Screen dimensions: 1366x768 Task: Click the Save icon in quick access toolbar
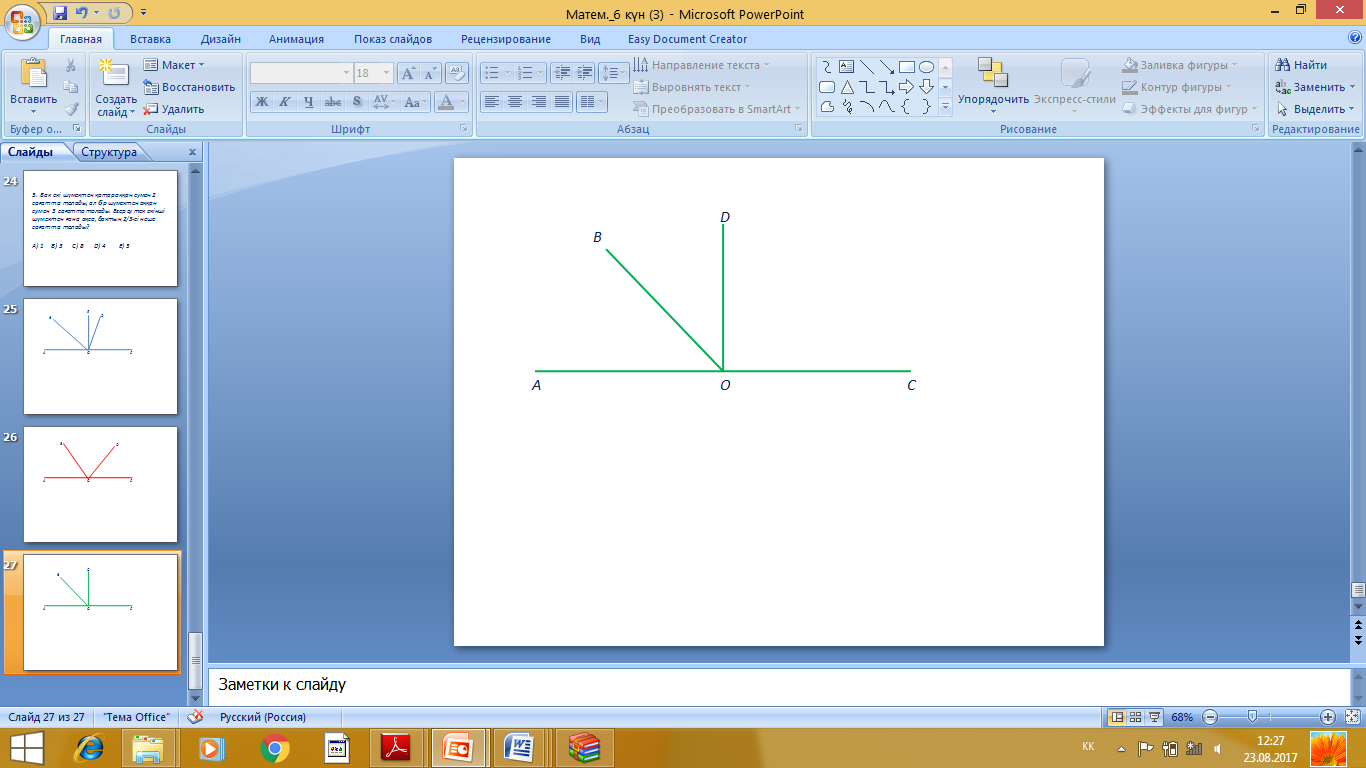pos(60,14)
